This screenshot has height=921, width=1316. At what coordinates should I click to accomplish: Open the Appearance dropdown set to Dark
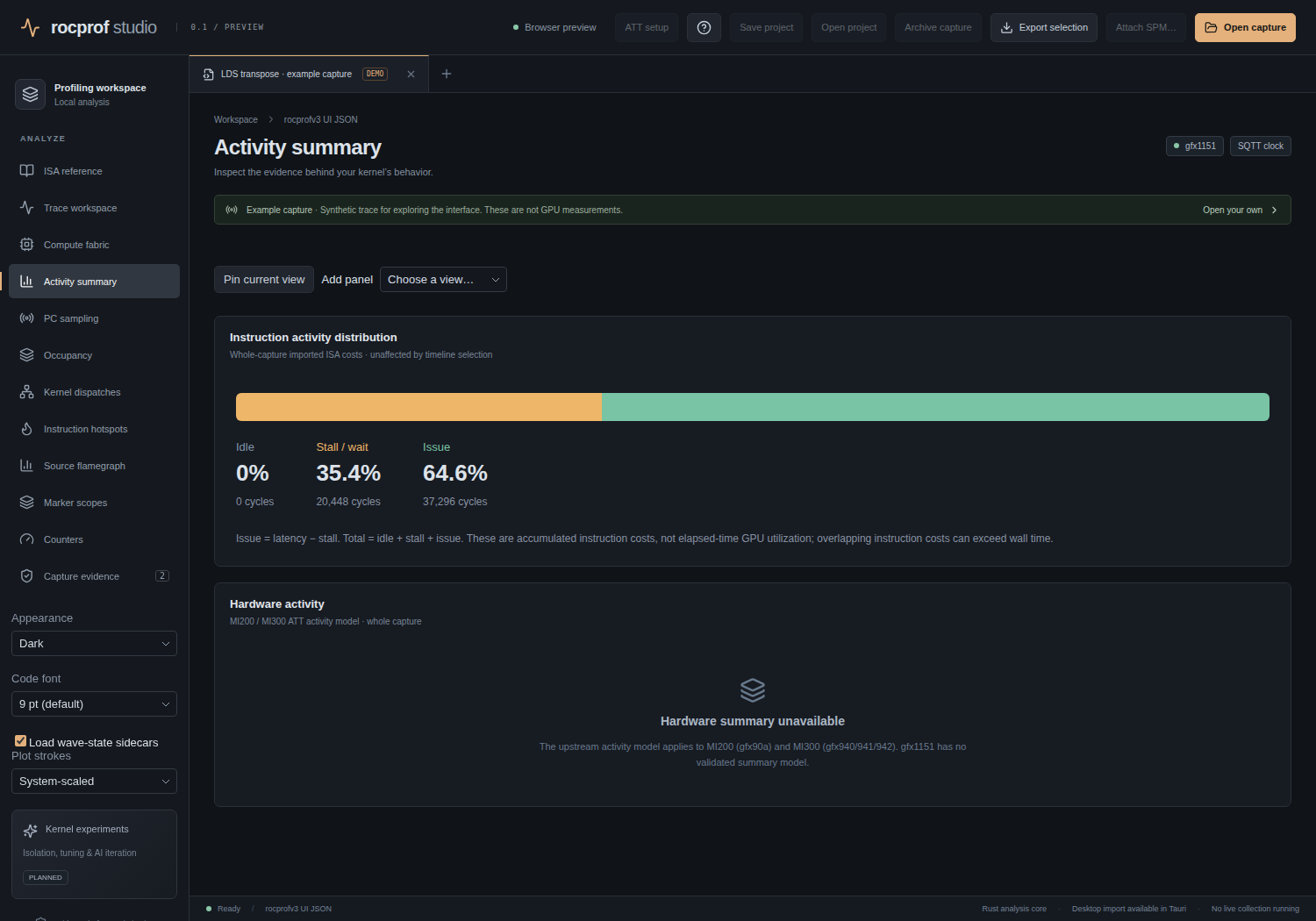94,644
